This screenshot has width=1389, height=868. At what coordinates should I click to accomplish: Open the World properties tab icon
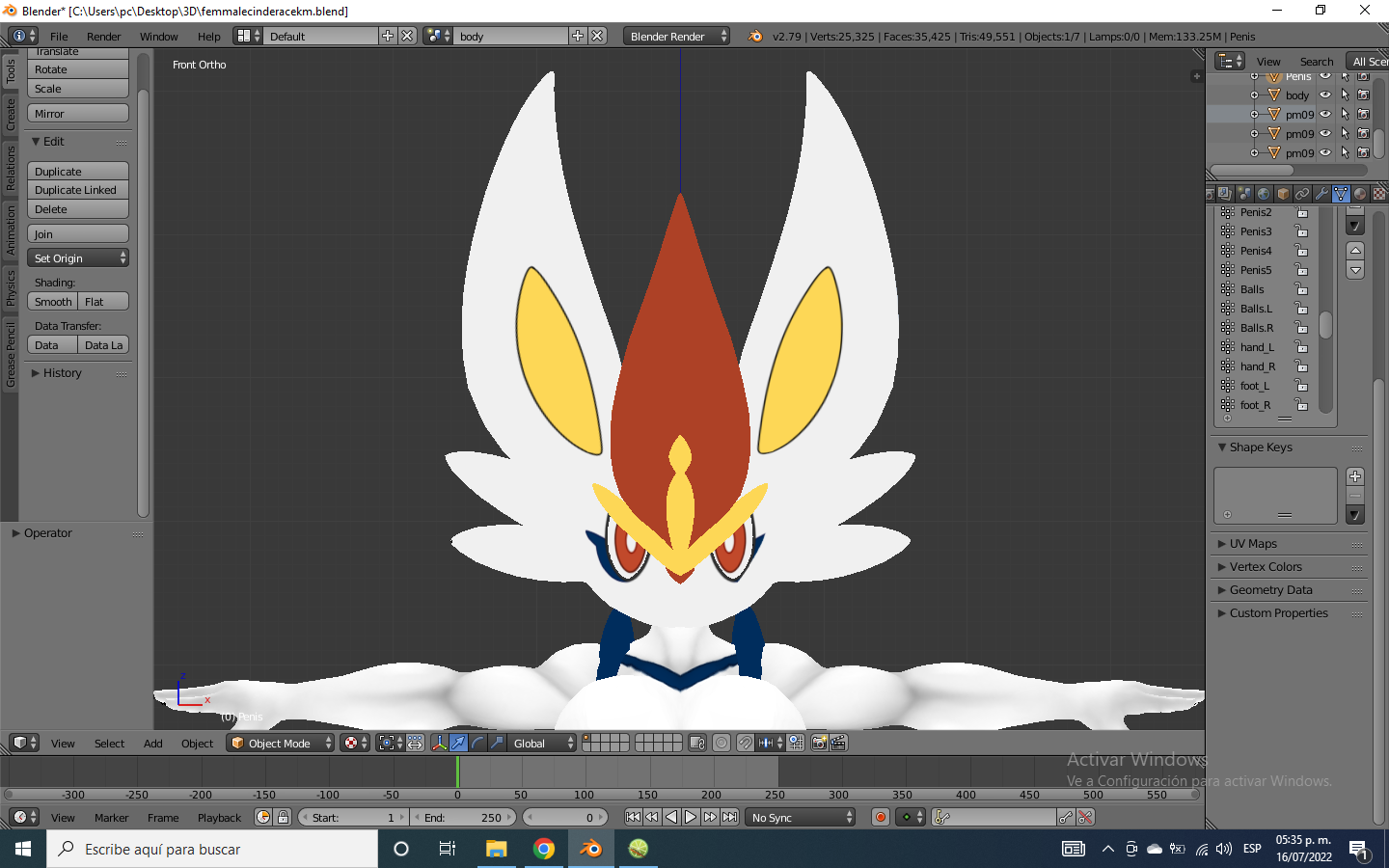pyautogui.click(x=1264, y=194)
